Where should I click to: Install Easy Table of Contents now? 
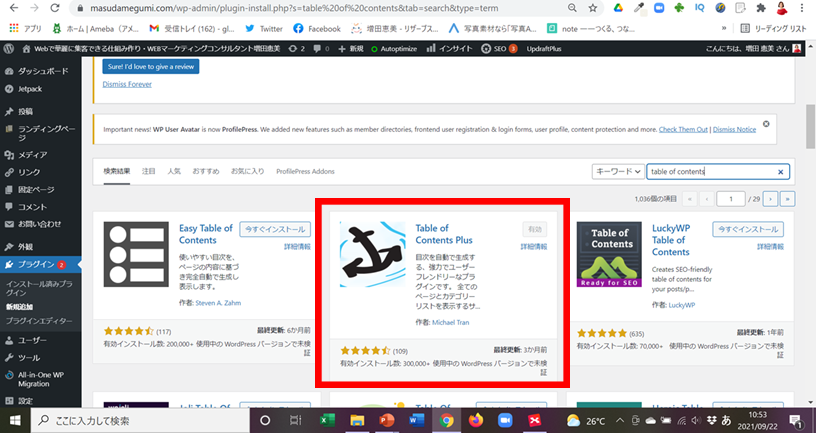[275, 229]
